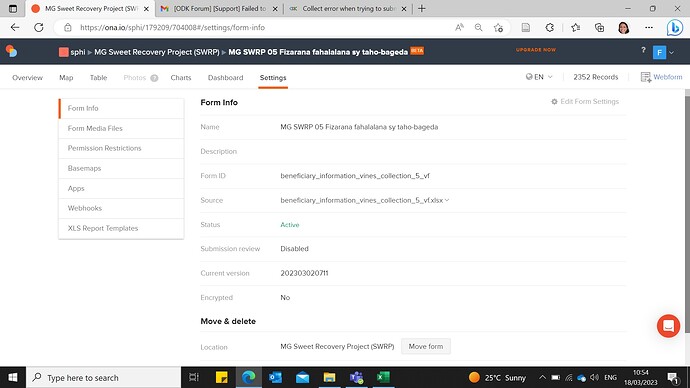Image resolution: width=690 pixels, height=388 pixels.
Task: Add this page to favorites star
Action: click(x=498, y=27)
